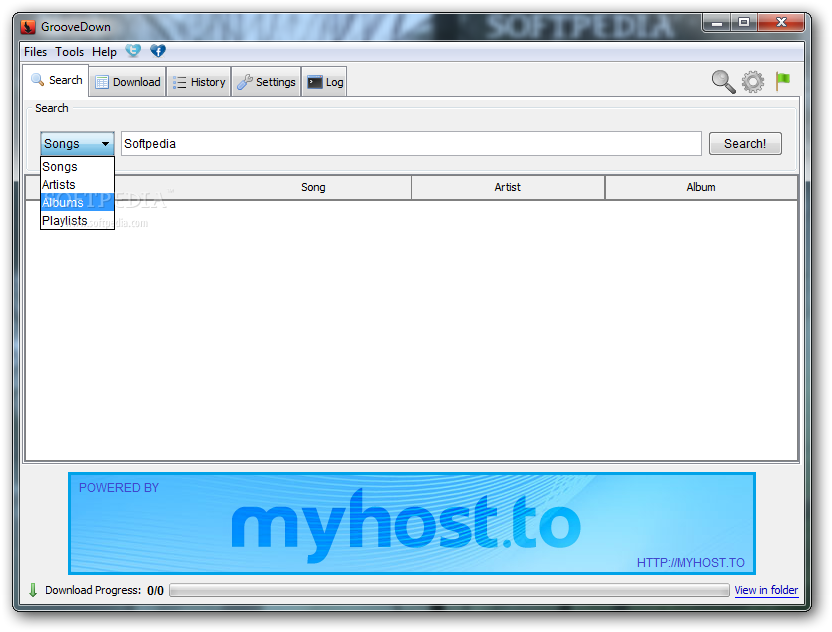
Task: Open the Help menu
Action: pos(104,52)
